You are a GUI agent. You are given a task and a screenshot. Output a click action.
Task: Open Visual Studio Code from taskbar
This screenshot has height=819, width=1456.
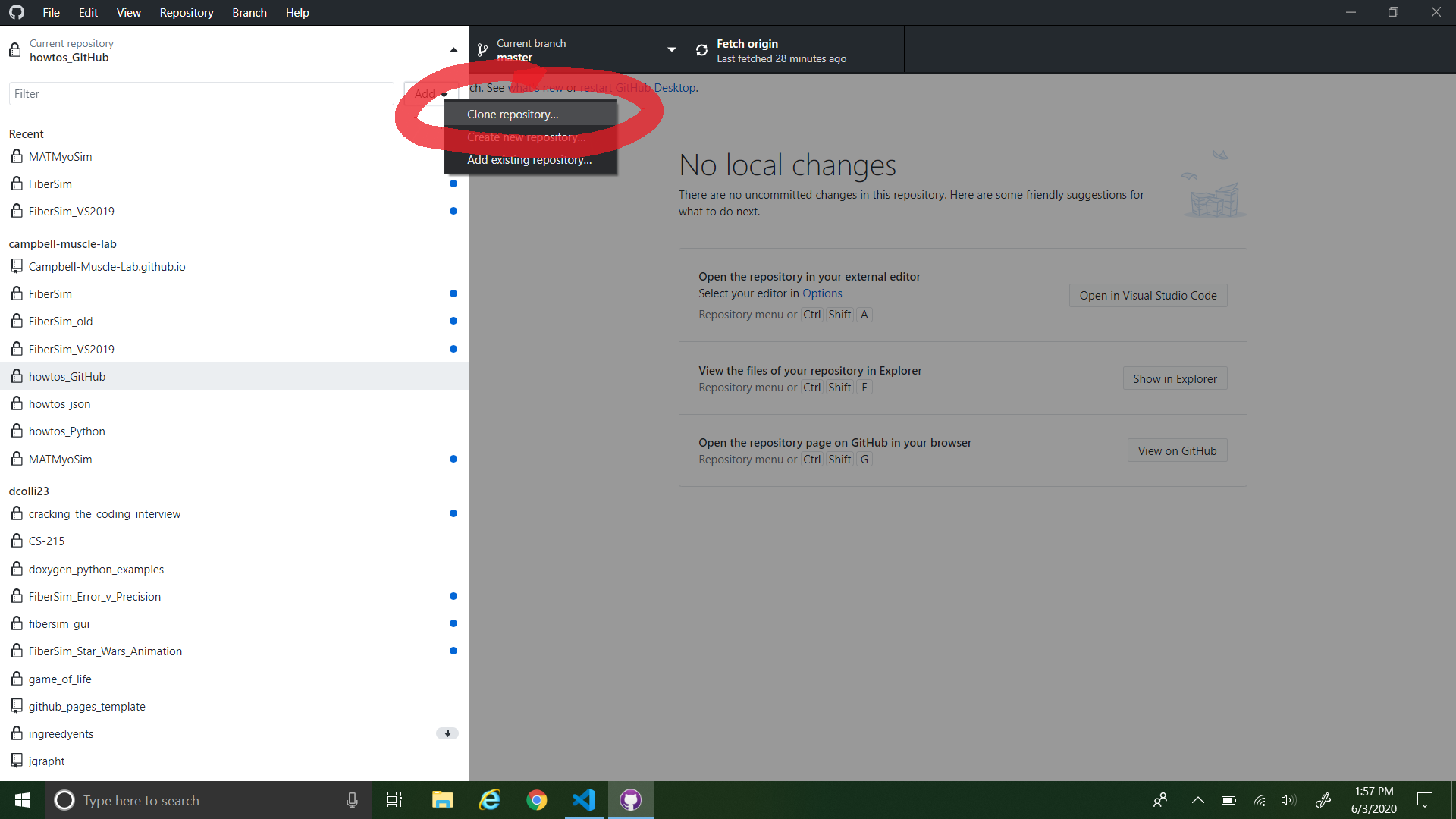pyautogui.click(x=584, y=800)
